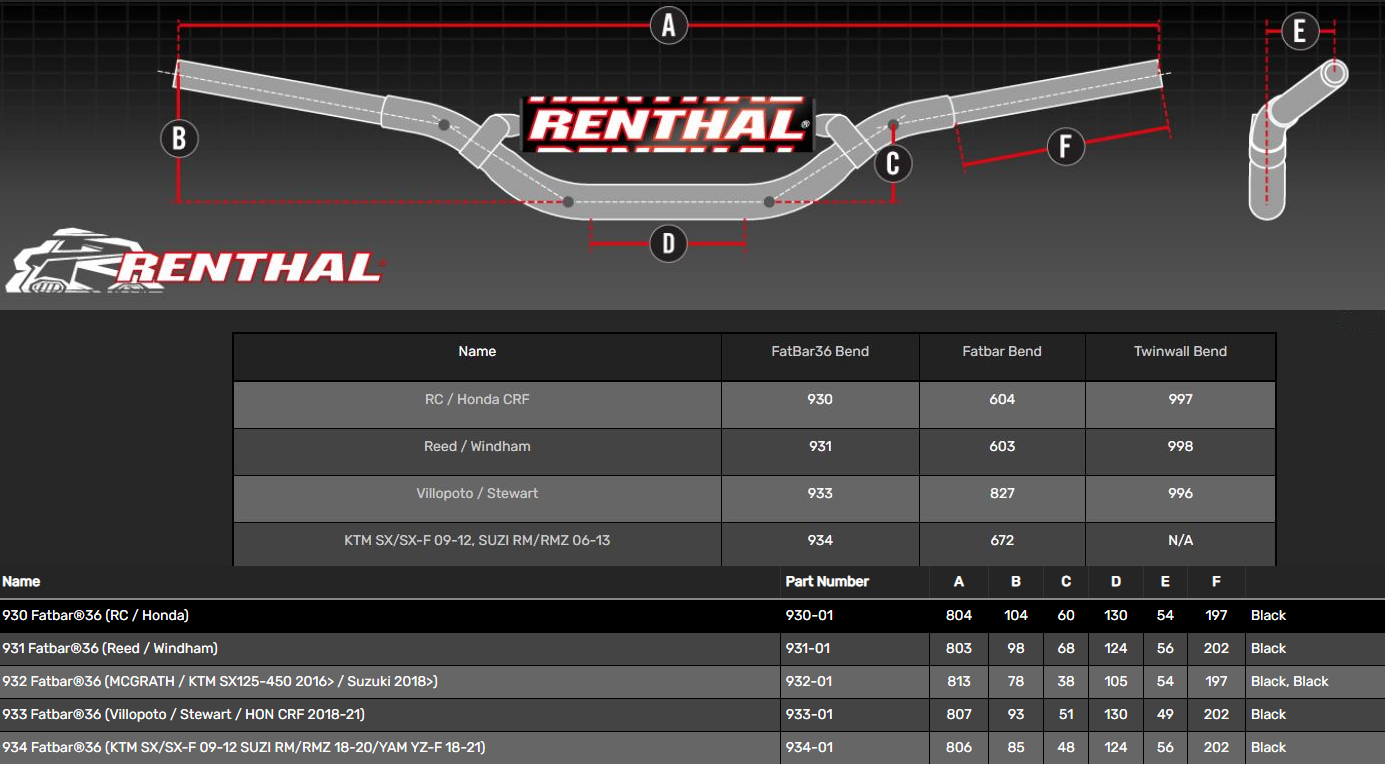Click the 49 sweep value for 933-01
The height and width of the screenshot is (764, 1385).
point(1165,714)
